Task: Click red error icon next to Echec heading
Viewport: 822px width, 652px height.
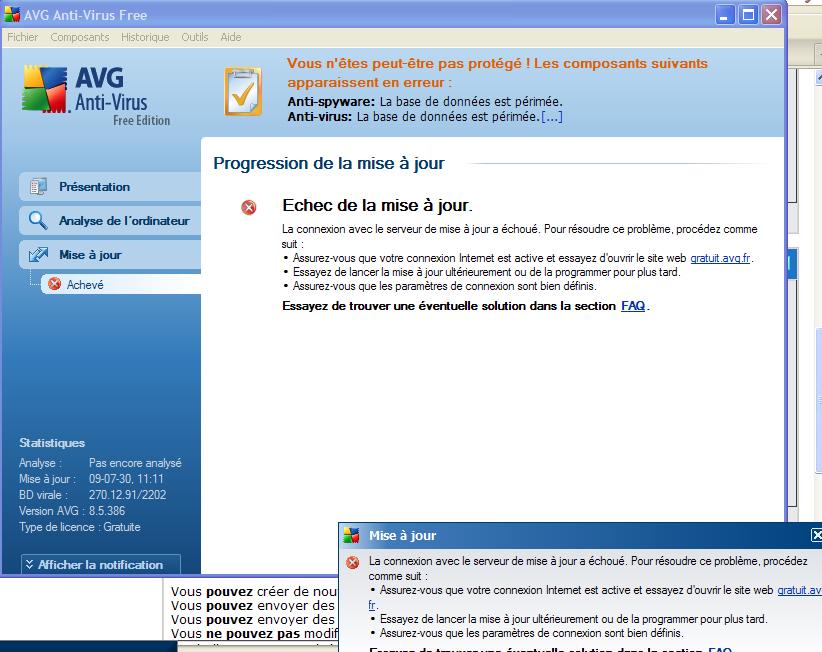Action: (249, 208)
